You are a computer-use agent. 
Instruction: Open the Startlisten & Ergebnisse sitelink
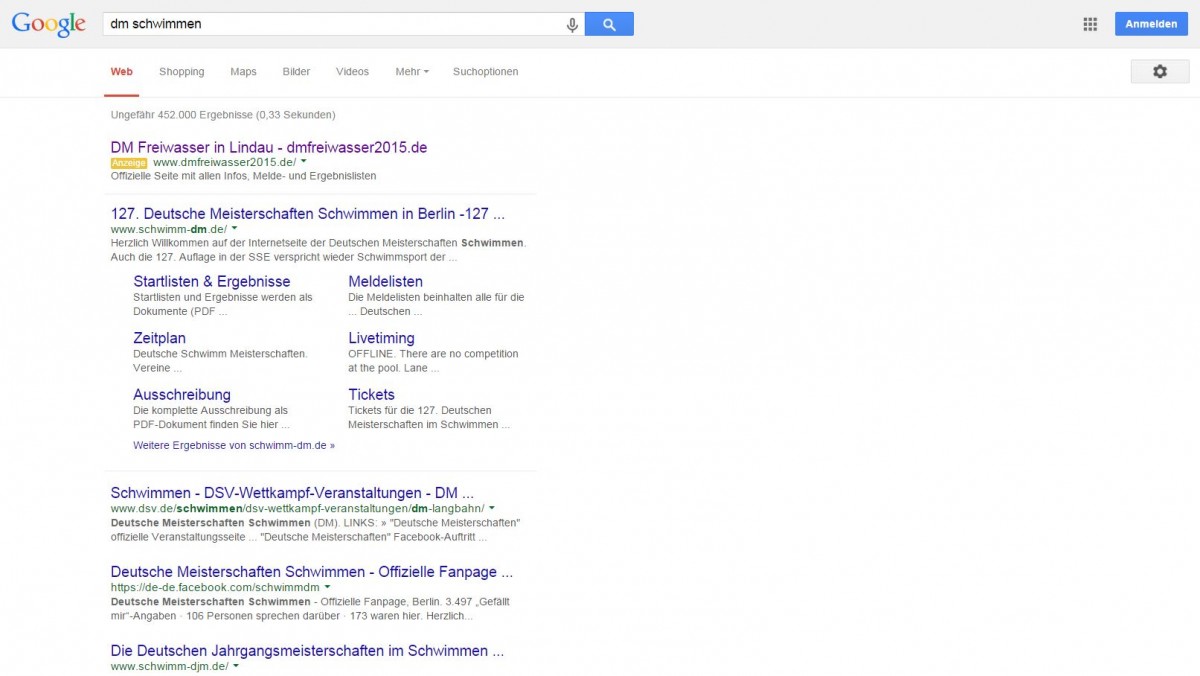[x=212, y=282]
